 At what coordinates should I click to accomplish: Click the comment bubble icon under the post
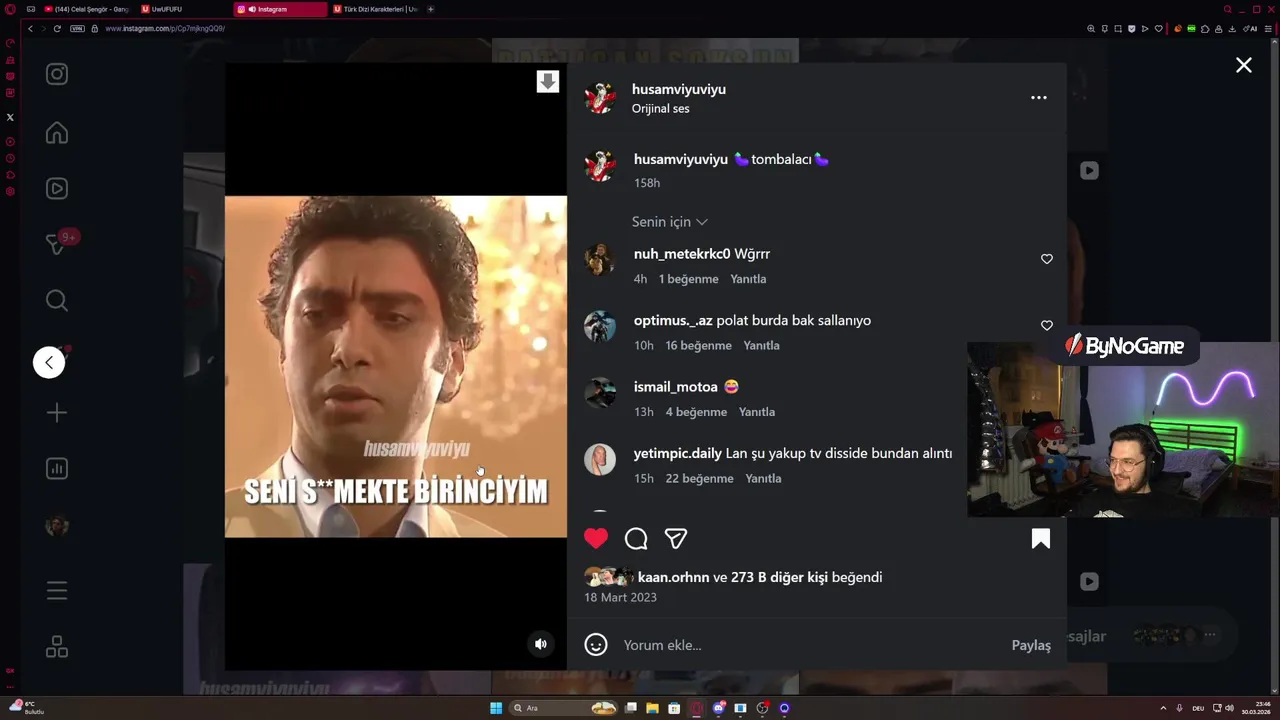[636, 539]
